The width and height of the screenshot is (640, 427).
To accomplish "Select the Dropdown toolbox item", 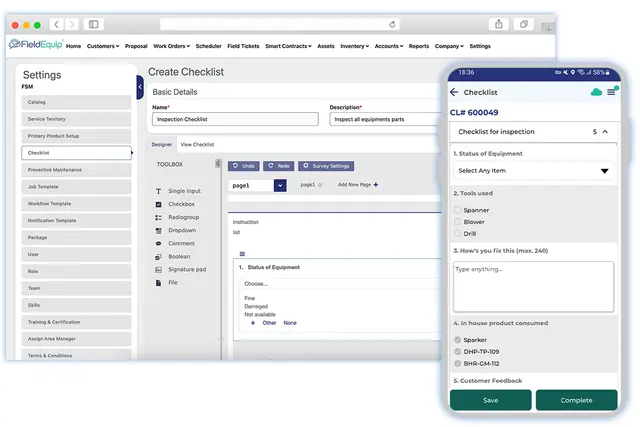I will (176, 230).
